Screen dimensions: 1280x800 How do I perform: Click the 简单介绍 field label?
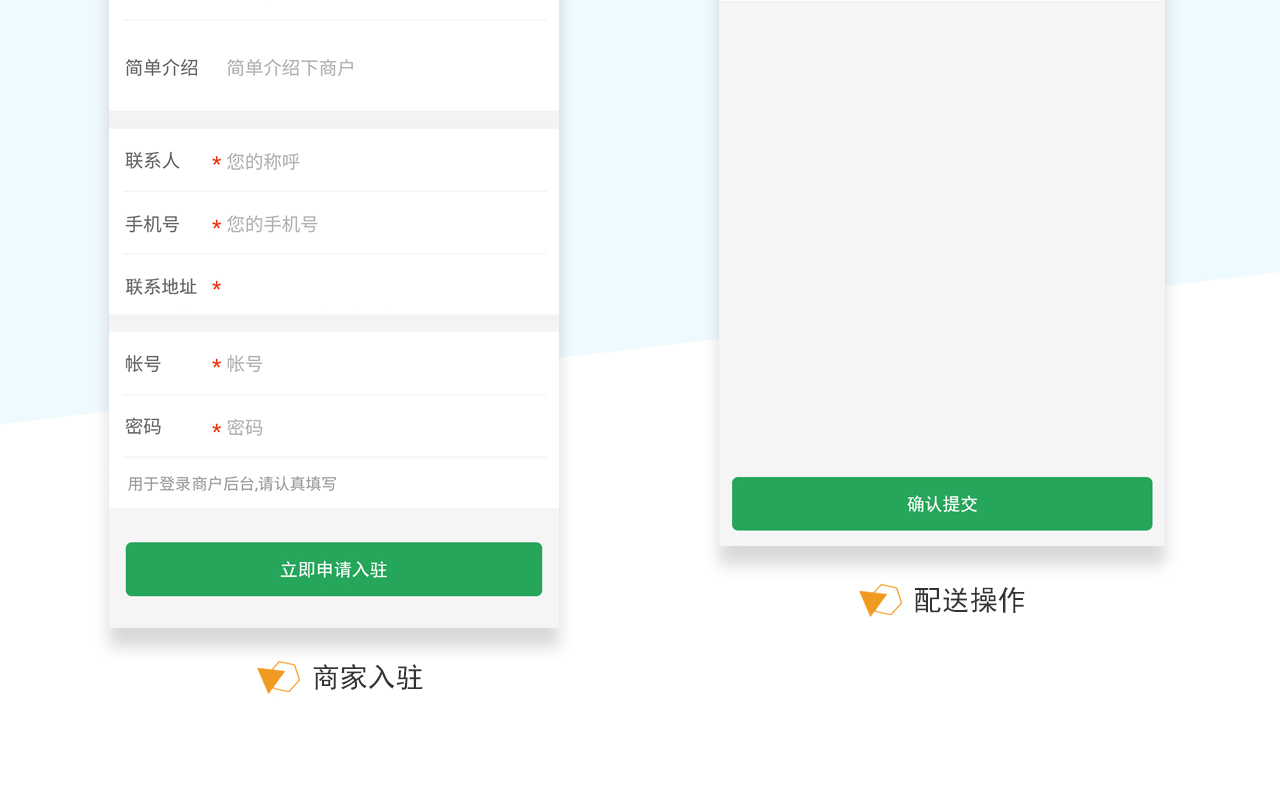pos(161,68)
